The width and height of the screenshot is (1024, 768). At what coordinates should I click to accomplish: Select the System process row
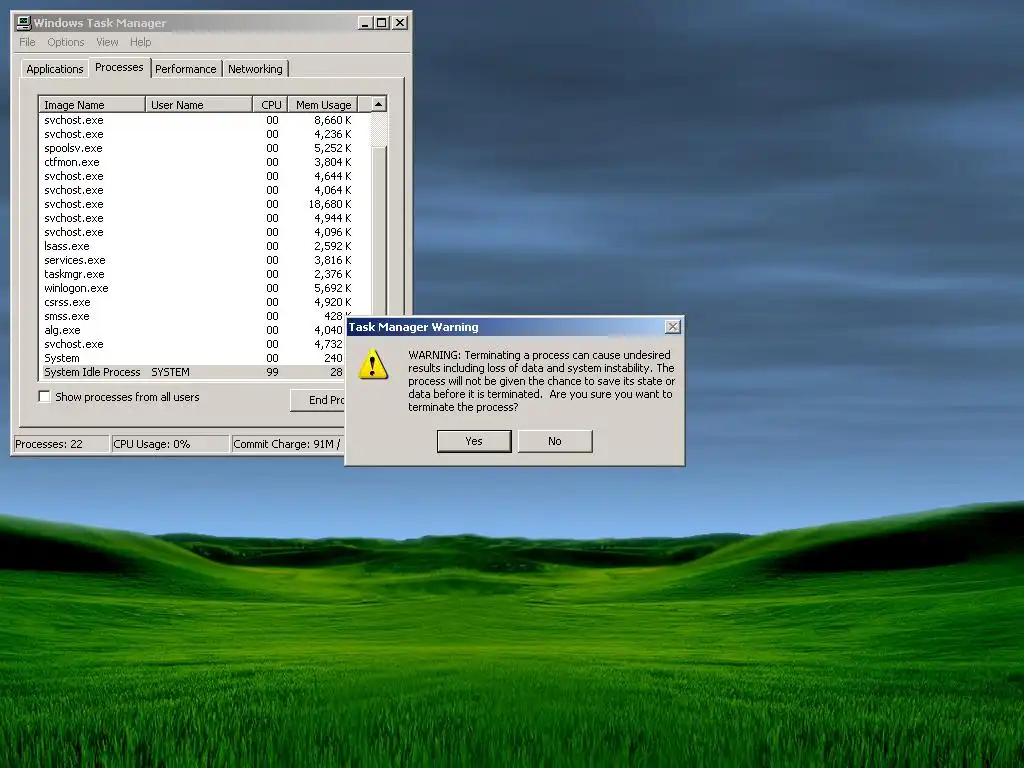(x=193, y=358)
